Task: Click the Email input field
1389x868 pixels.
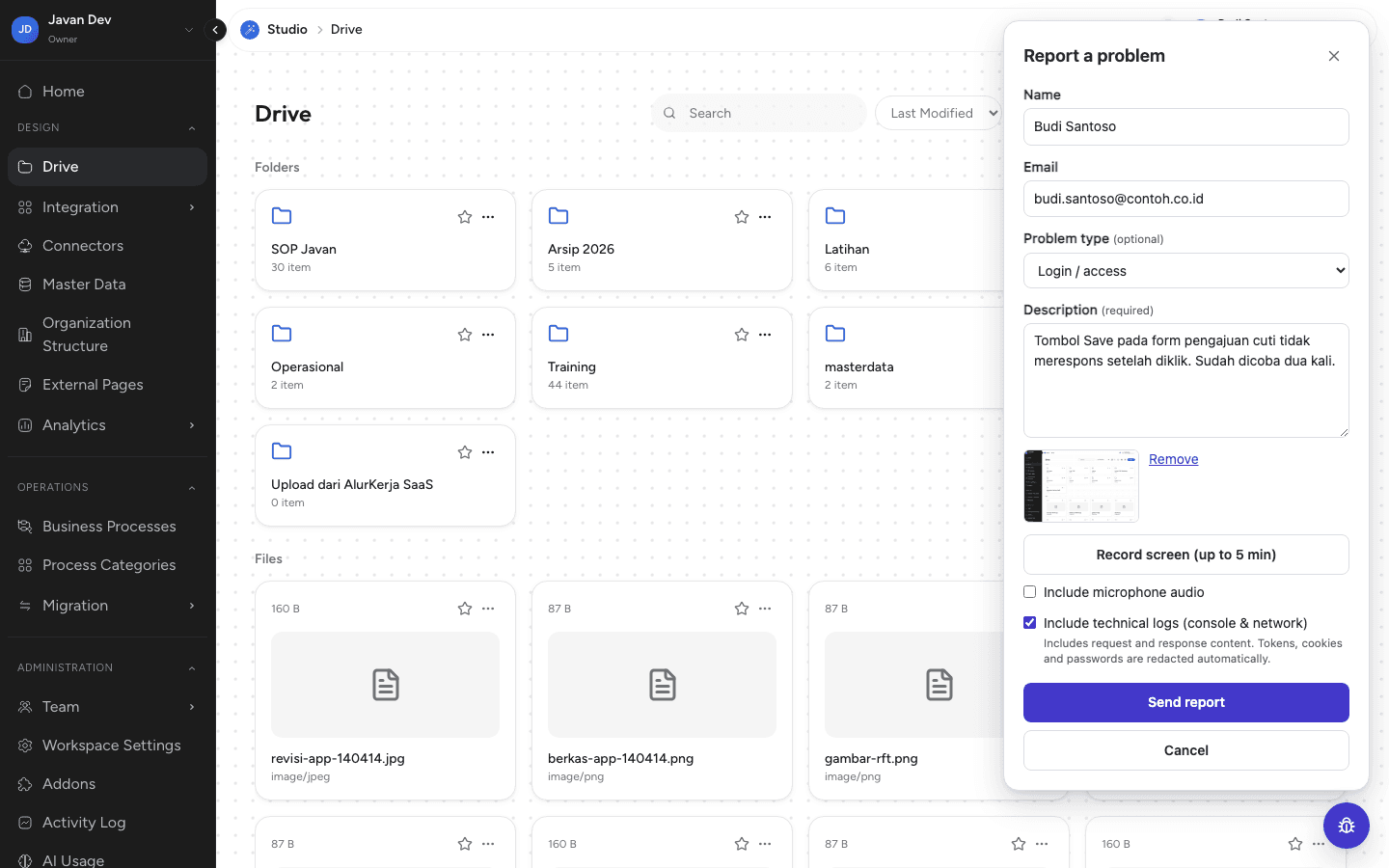Action: click(x=1186, y=199)
